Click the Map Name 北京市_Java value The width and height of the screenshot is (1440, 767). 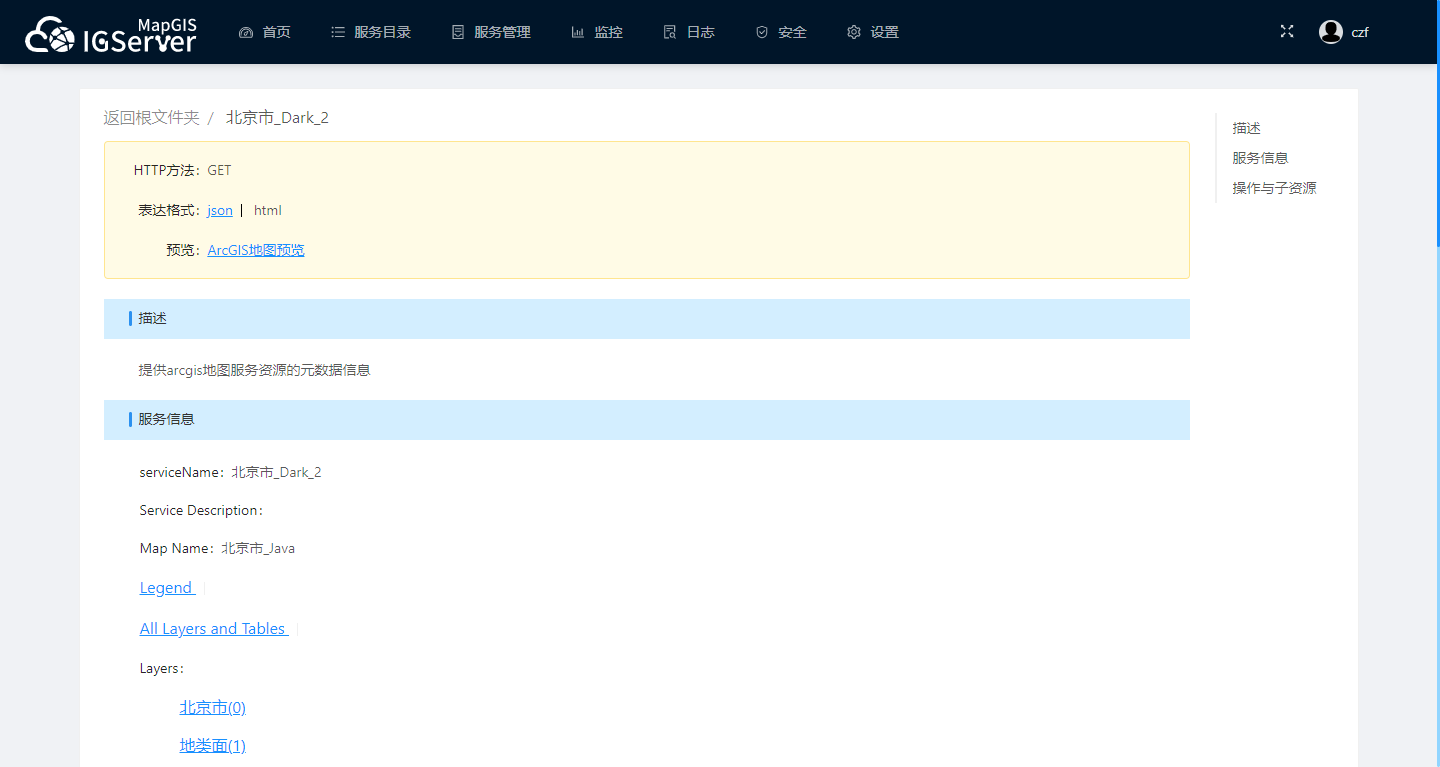click(x=258, y=548)
